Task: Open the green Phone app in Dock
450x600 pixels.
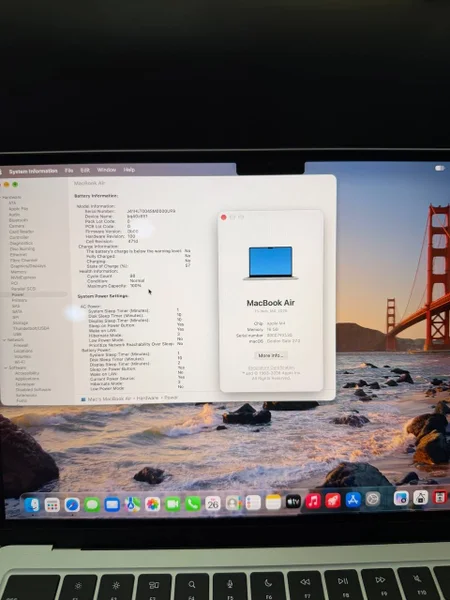Action: 192,504
